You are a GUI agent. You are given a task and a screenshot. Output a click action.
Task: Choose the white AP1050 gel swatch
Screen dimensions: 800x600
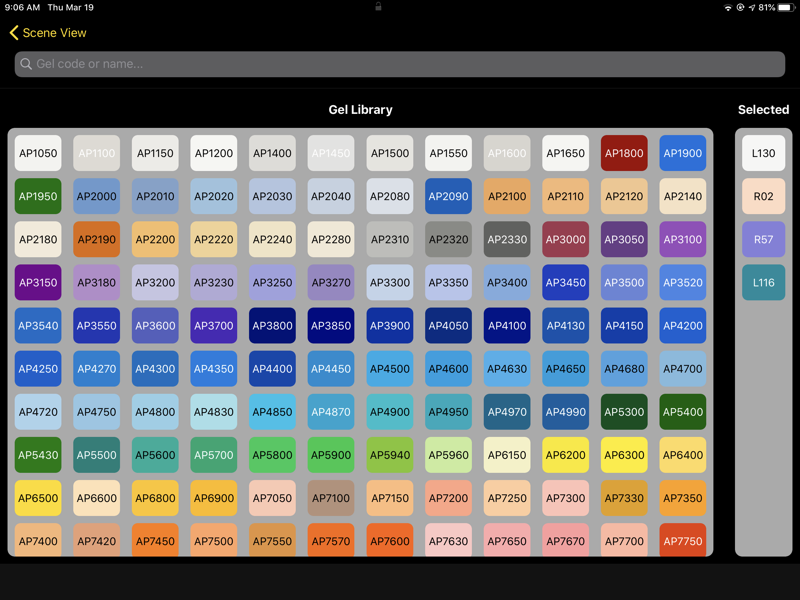[x=38, y=154]
